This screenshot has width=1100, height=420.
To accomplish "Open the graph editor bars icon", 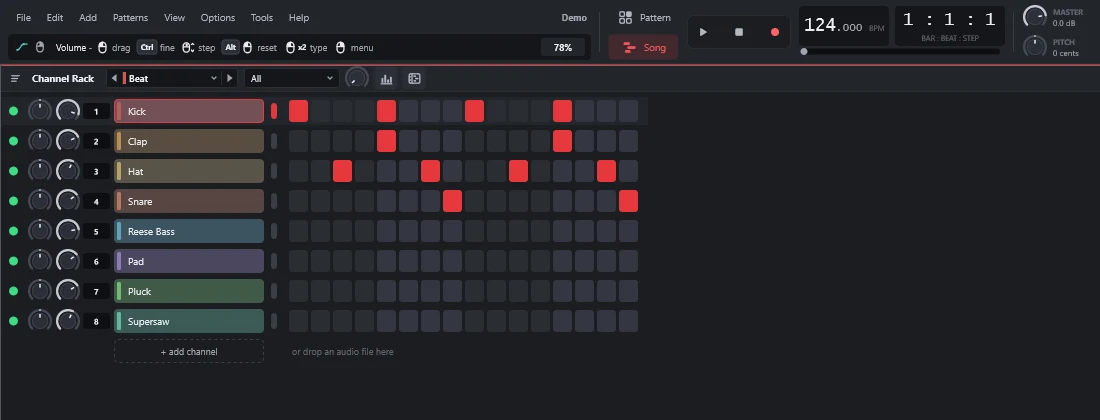I will (387, 79).
